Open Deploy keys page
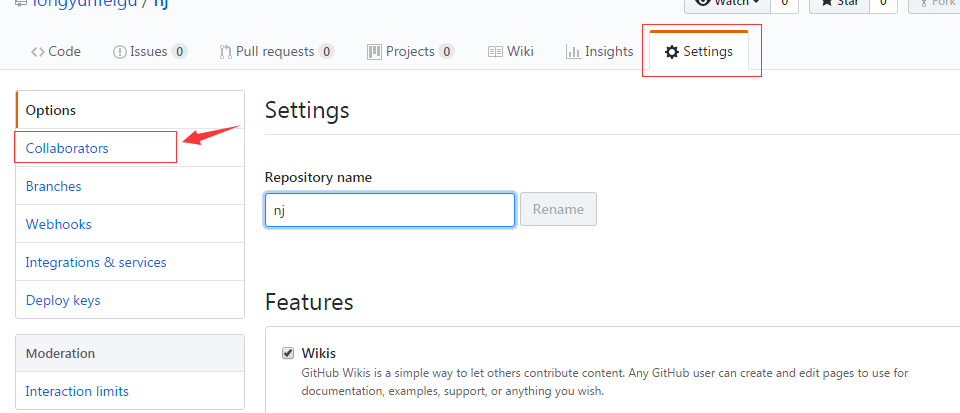Image resolution: width=960 pixels, height=413 pixels. (130, 300)
